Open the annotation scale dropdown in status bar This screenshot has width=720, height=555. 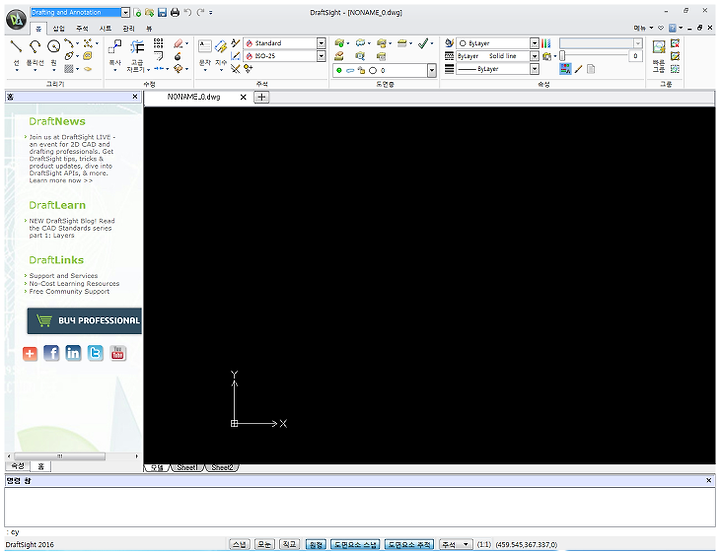[456, 544]
